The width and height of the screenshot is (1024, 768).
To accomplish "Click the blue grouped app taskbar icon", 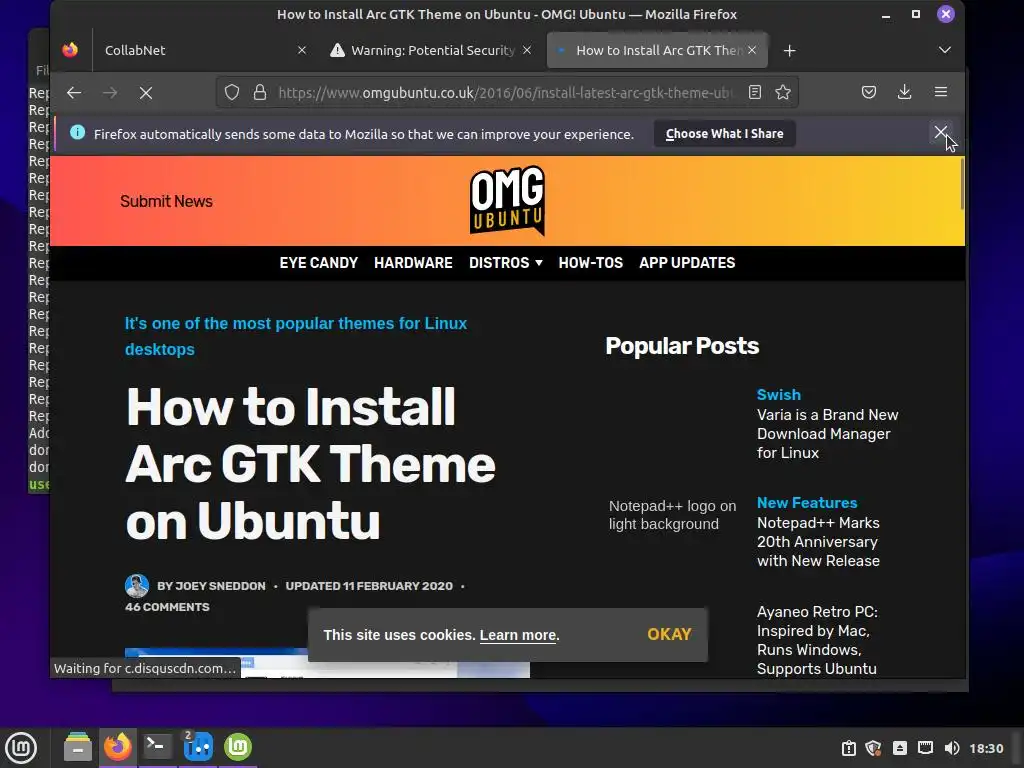I will (198, 746).
